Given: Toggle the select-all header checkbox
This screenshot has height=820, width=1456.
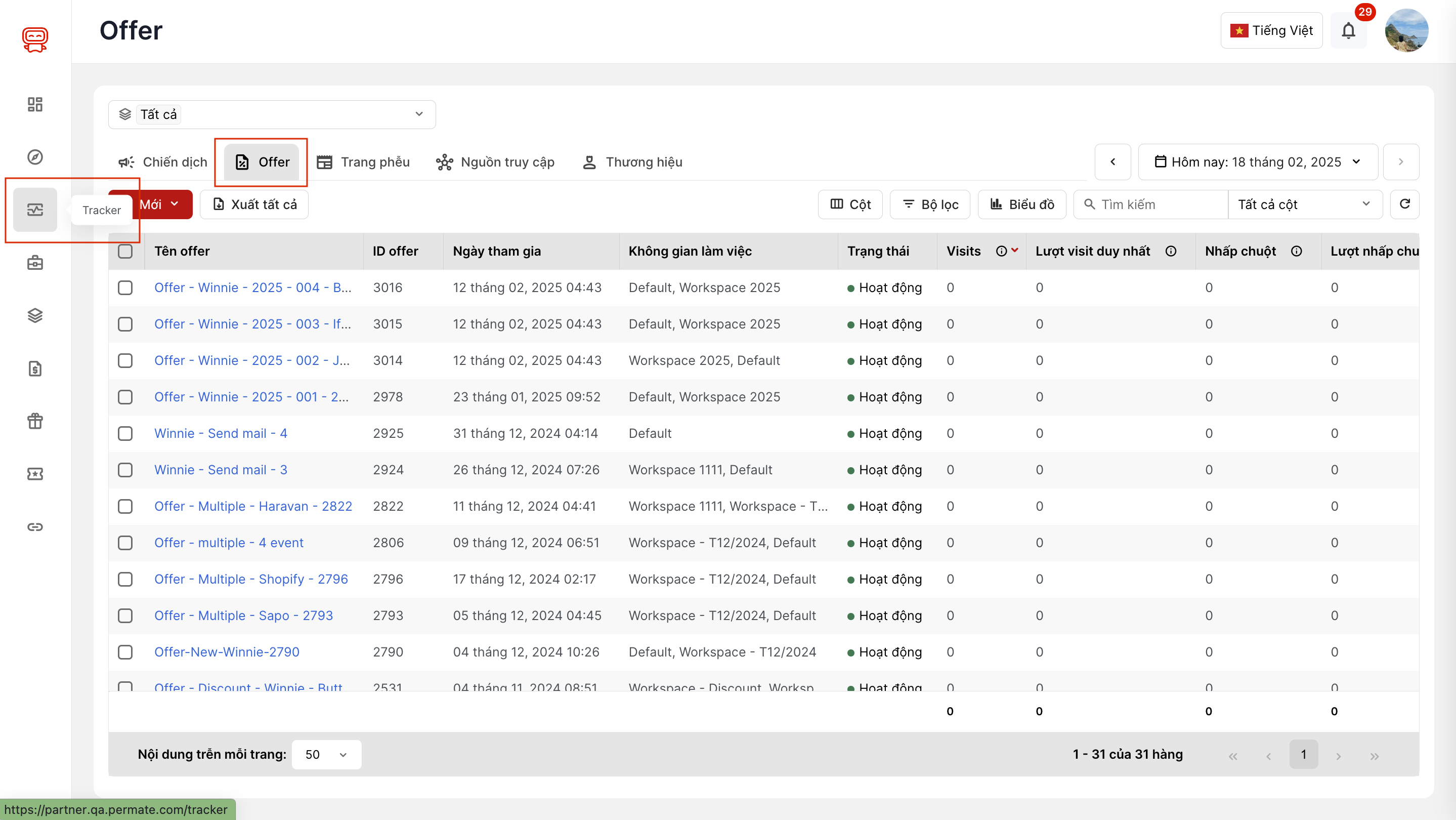Looking at the screenshot, I should [x=125, y=251].
